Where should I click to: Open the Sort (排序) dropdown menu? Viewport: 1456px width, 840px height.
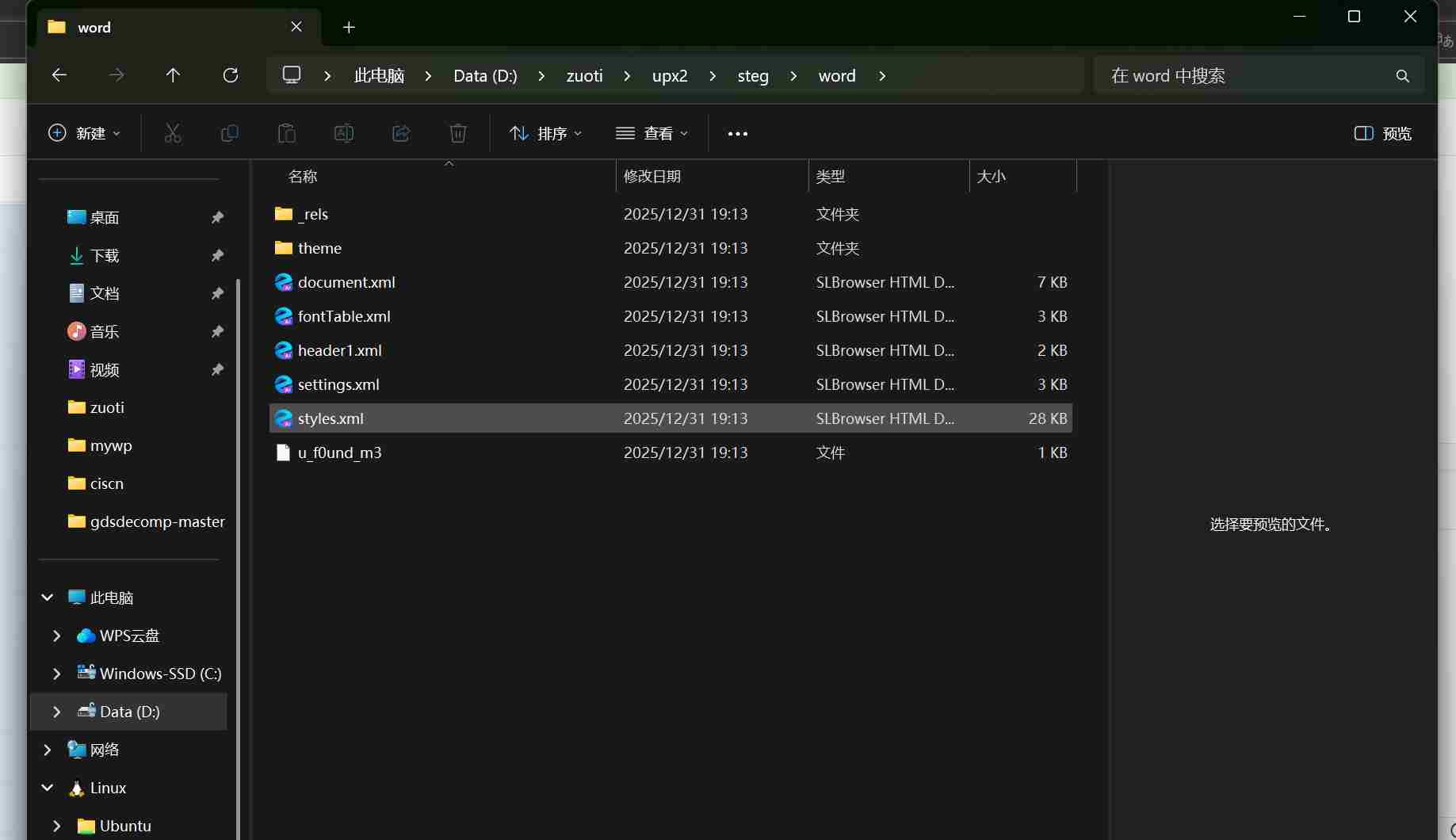pos(545,133)
